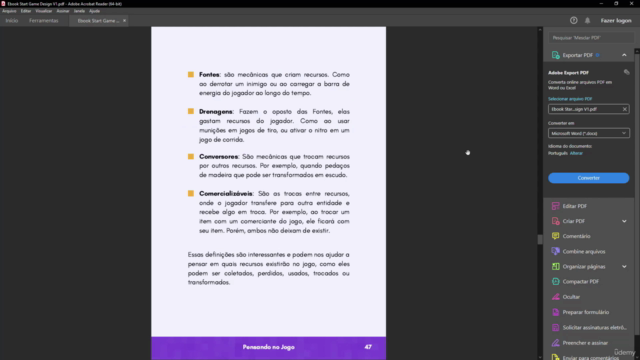
Task: Open the Help question mark icon
Action: (x=573, y=20)
